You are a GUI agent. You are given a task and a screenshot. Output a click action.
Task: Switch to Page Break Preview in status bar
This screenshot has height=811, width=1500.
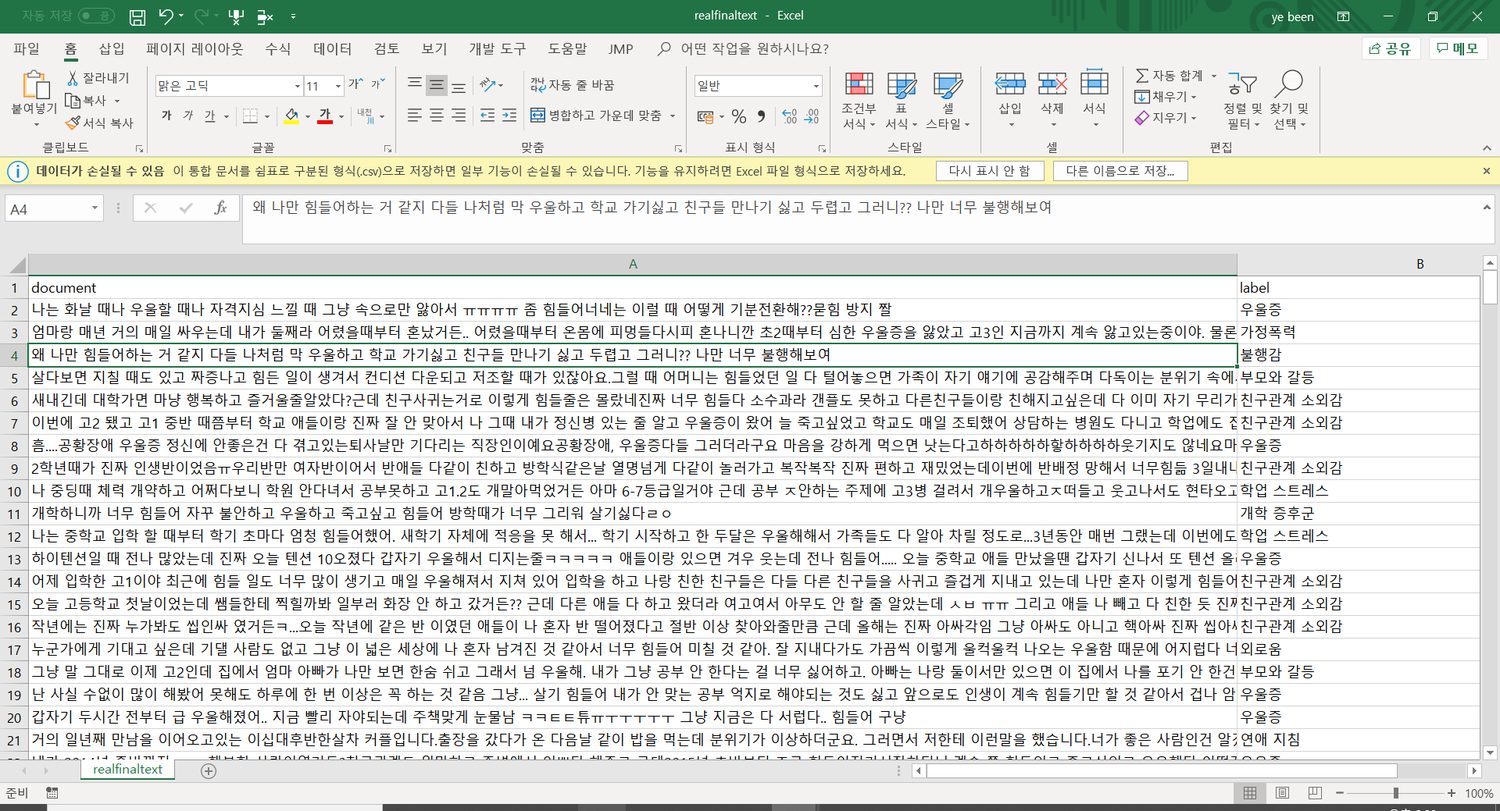(x=1314, y=793)
